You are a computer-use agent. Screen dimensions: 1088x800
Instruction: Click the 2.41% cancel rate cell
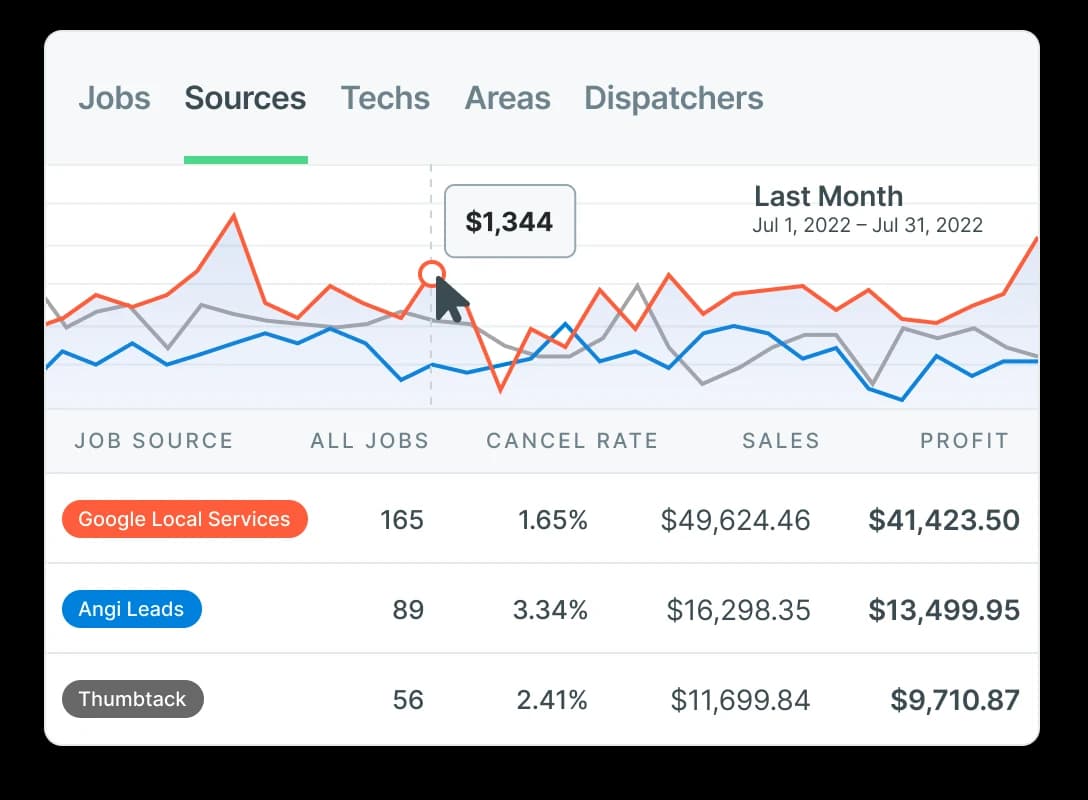click(x=552, y=699)
